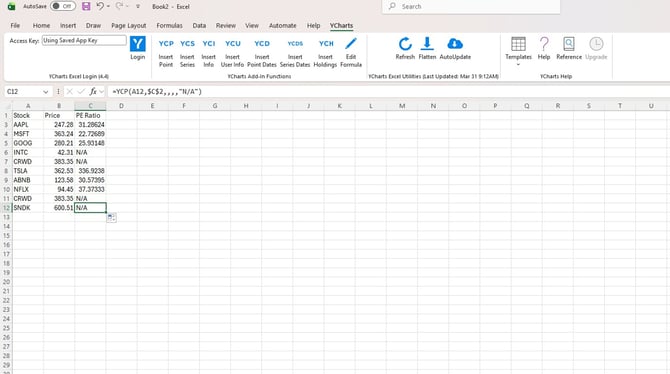Click the Redo arrow
Screen dimensions: 670x374
(x=119, y=6)
